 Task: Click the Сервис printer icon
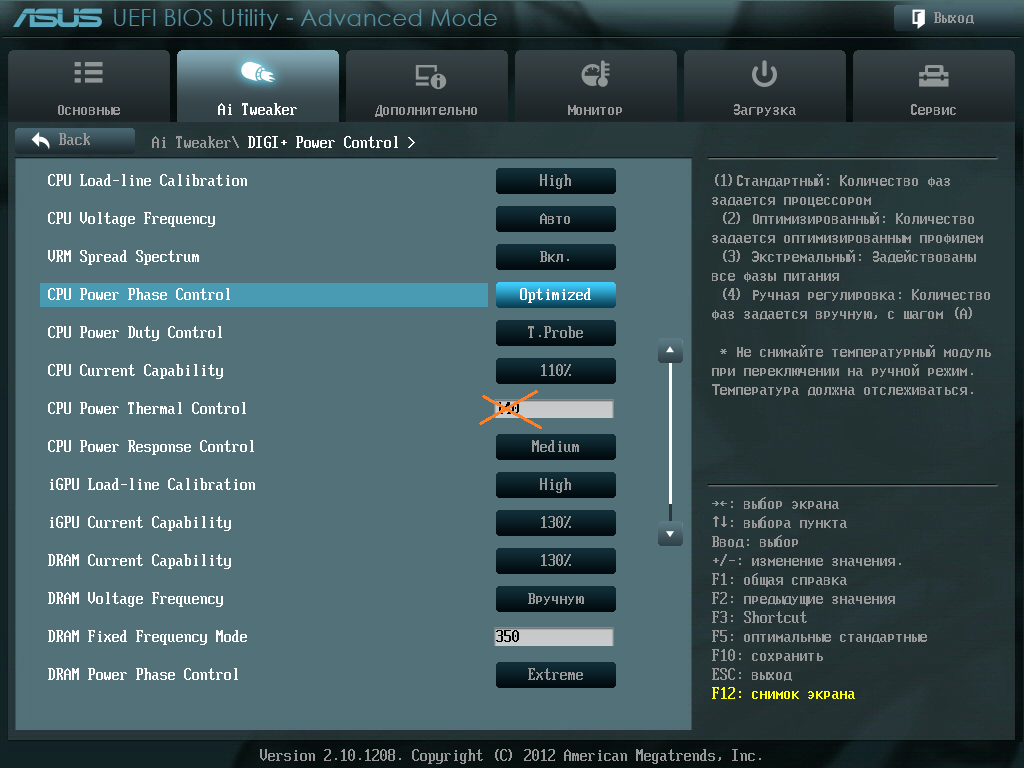coord(933,76)
